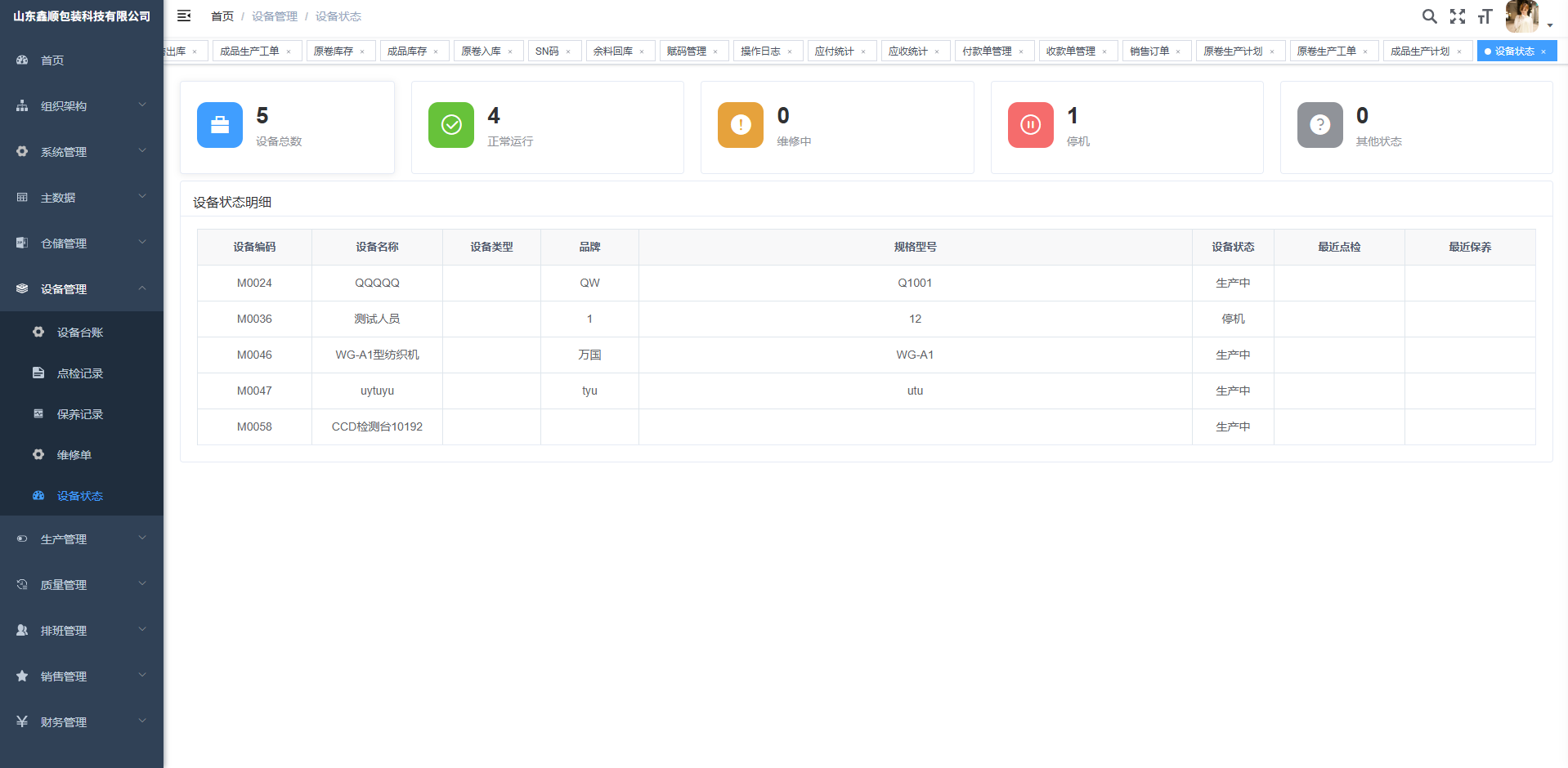Image resolution: width=1568 pixels, height=768 pixels.
Task: Expand the 仓储管理 sidebar menu
Action: point(82,243)
